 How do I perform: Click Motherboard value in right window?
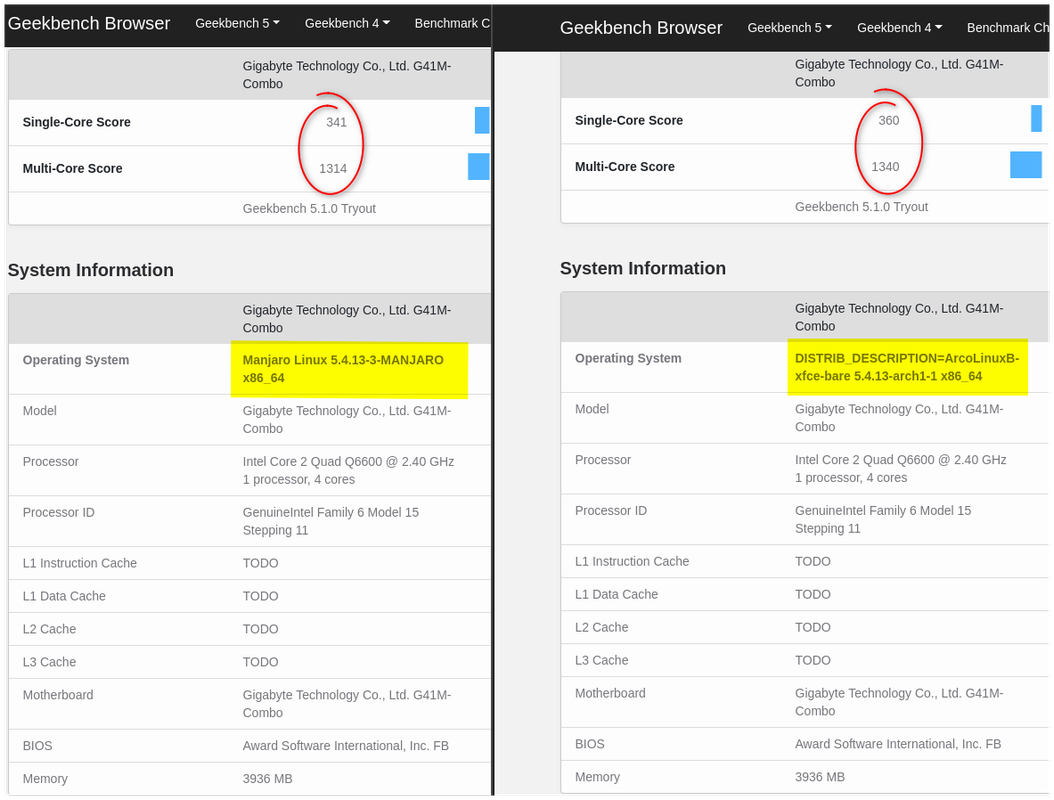[x=899, y=702]
